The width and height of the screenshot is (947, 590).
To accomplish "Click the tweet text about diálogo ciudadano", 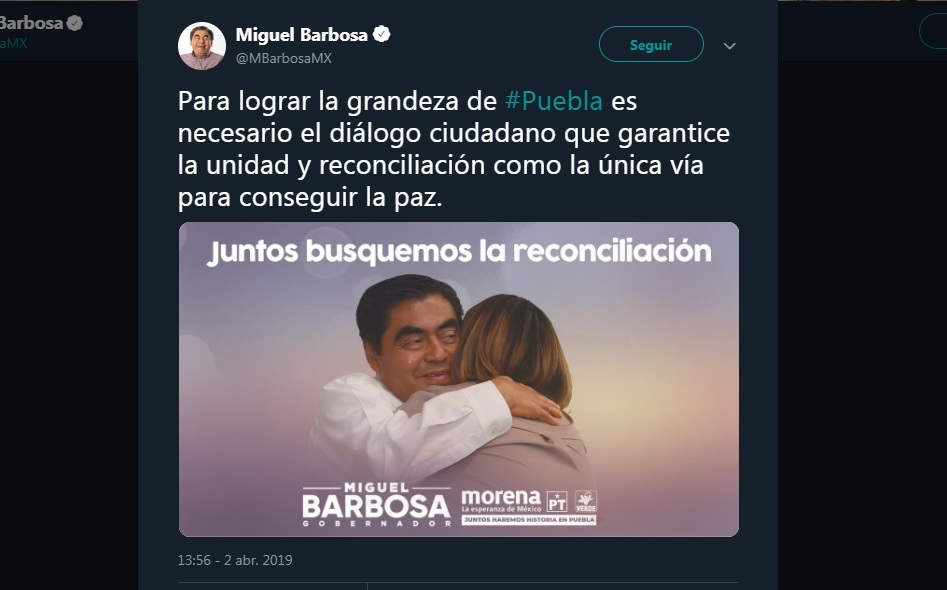I will pyautogui.click(x=454, y=149).
